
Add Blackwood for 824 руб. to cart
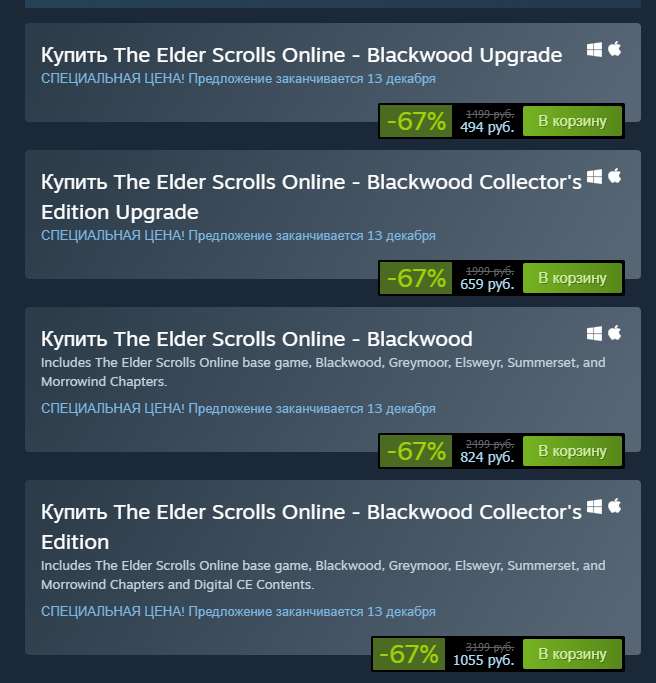pyautogui.click(x=572, y=451)
